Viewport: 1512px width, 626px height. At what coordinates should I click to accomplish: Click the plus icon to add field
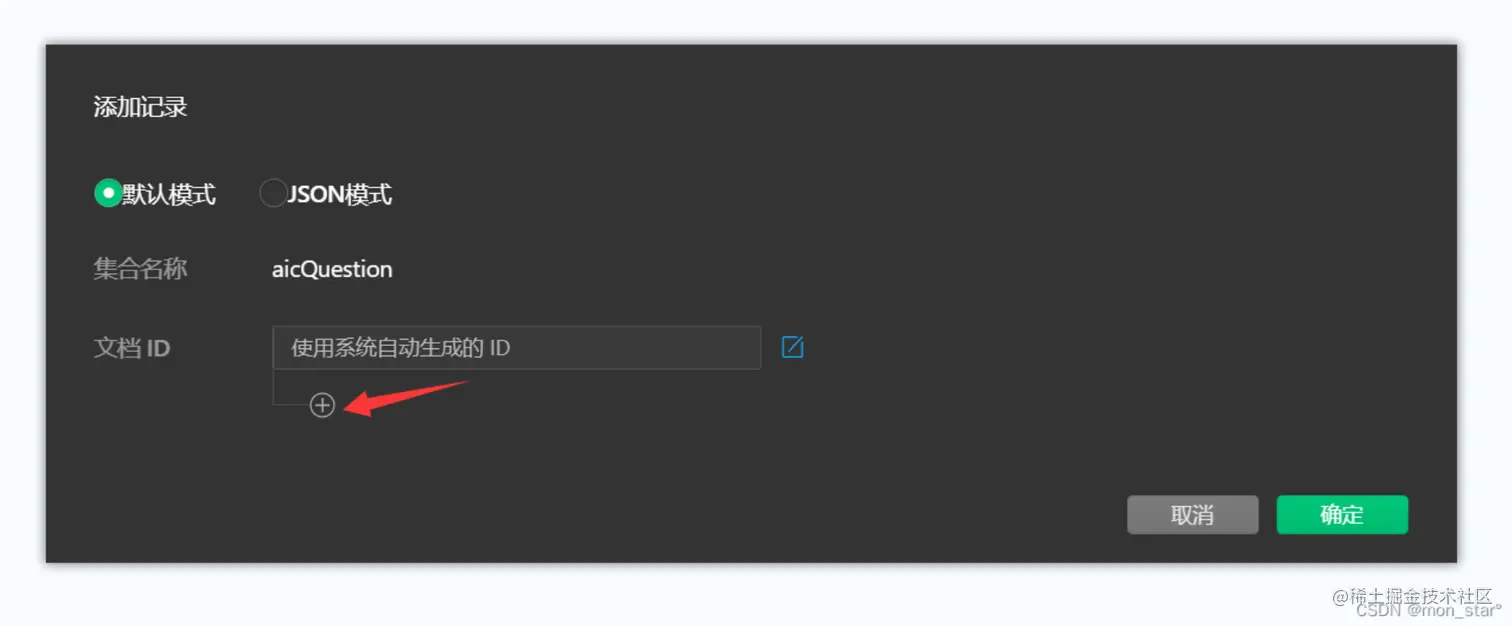point(322,405)
